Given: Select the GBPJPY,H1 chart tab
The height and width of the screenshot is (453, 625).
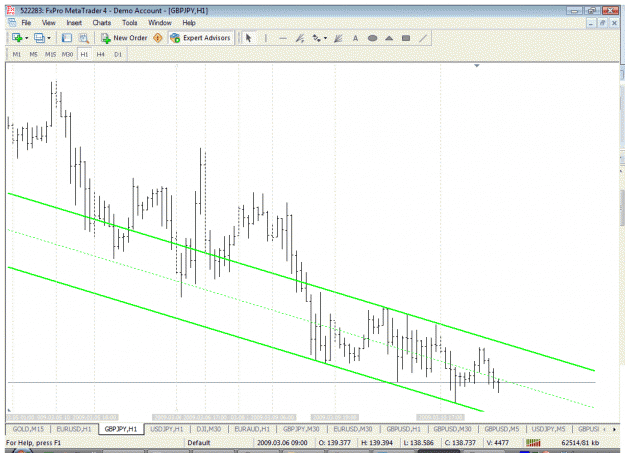Looking at the screenshot, I should [121, 429].
